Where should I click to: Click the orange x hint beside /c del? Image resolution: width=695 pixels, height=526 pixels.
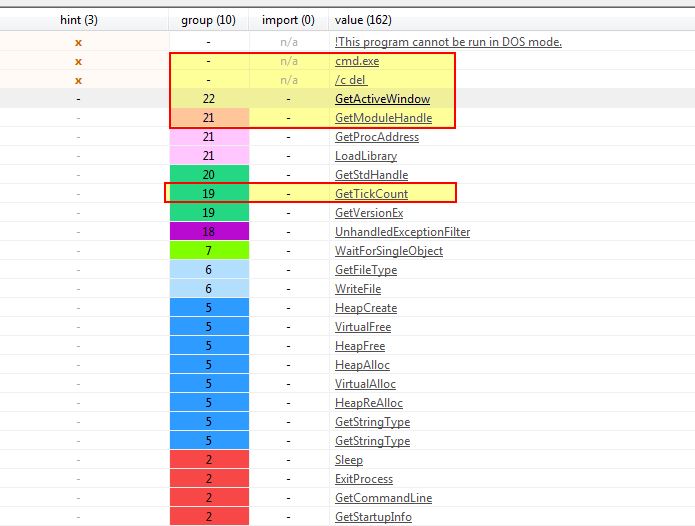(x=78, y=81)
